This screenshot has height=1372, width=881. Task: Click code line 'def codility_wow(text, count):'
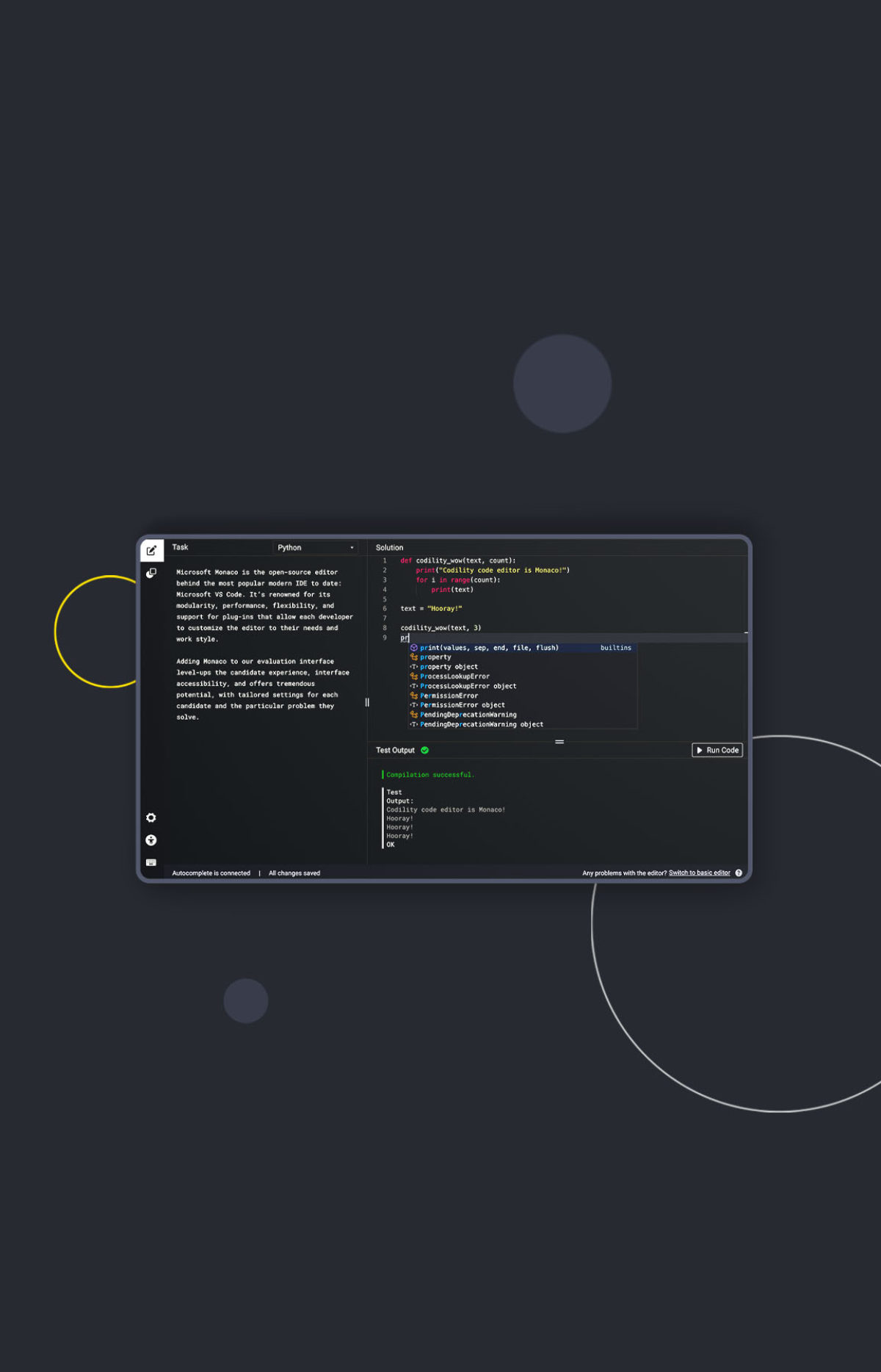pos(458,560)
